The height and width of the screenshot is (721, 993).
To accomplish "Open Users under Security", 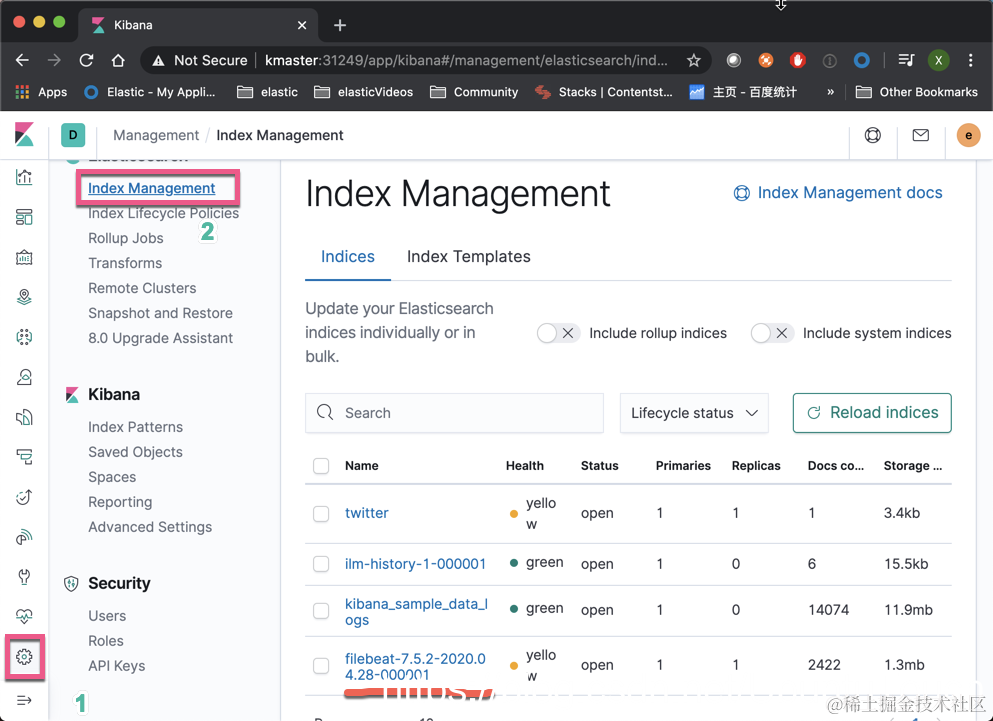I will pyautogui.click(x=106, y=616).
